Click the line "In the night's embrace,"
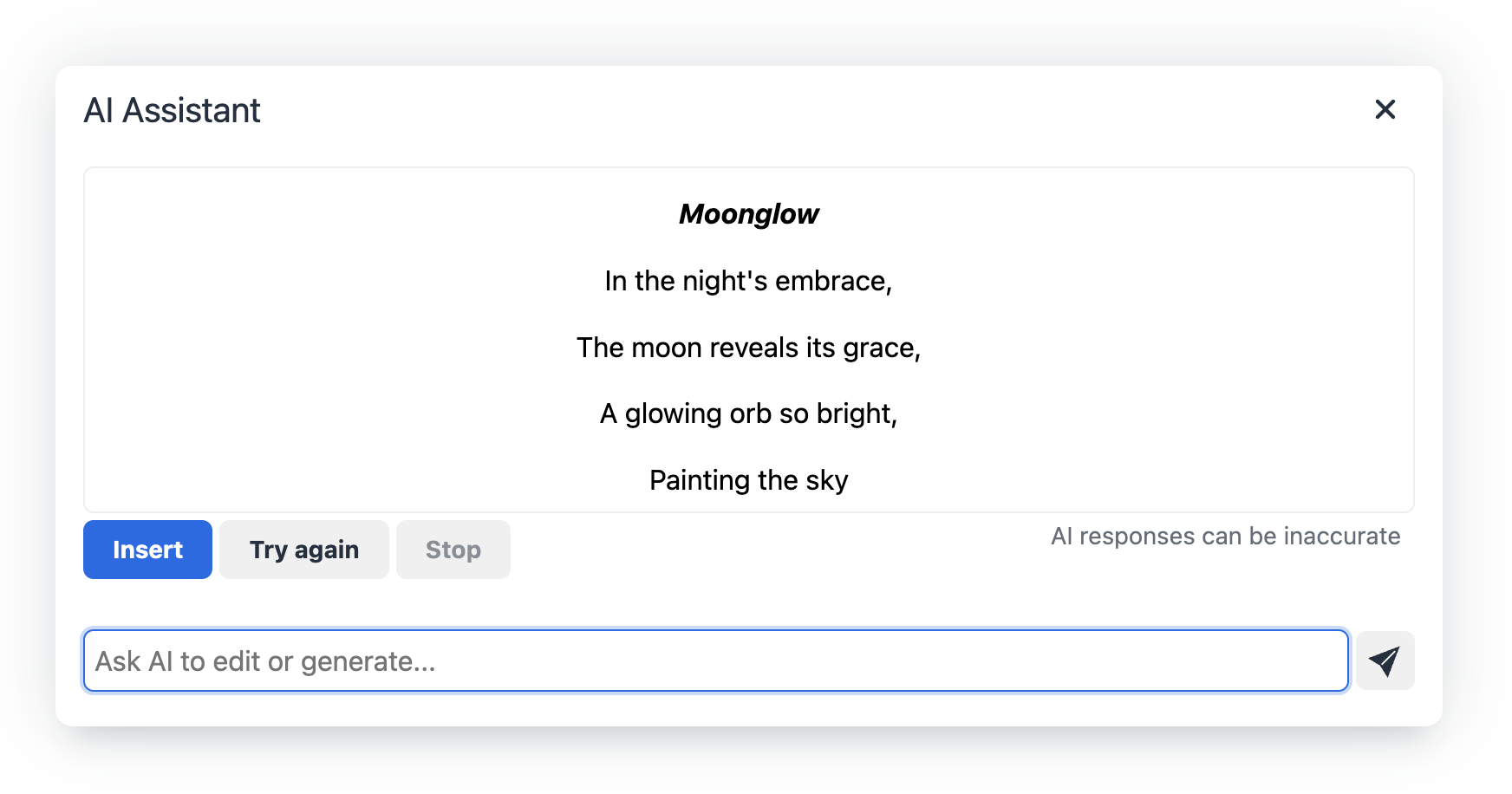Image resolution: width=1512 pixels, height=794 pixels. [x=748, y=281]
